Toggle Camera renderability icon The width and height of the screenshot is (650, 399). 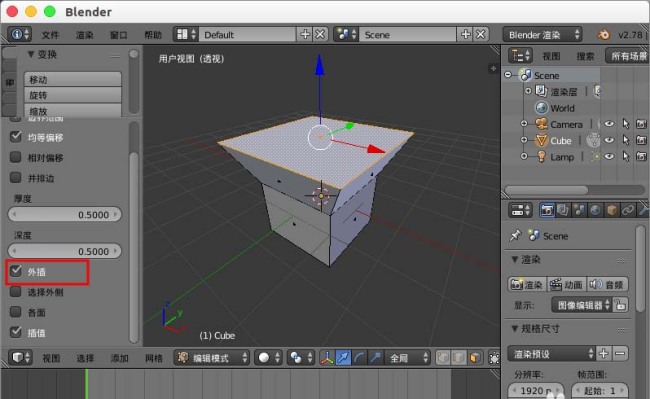(x=641, y=124)
